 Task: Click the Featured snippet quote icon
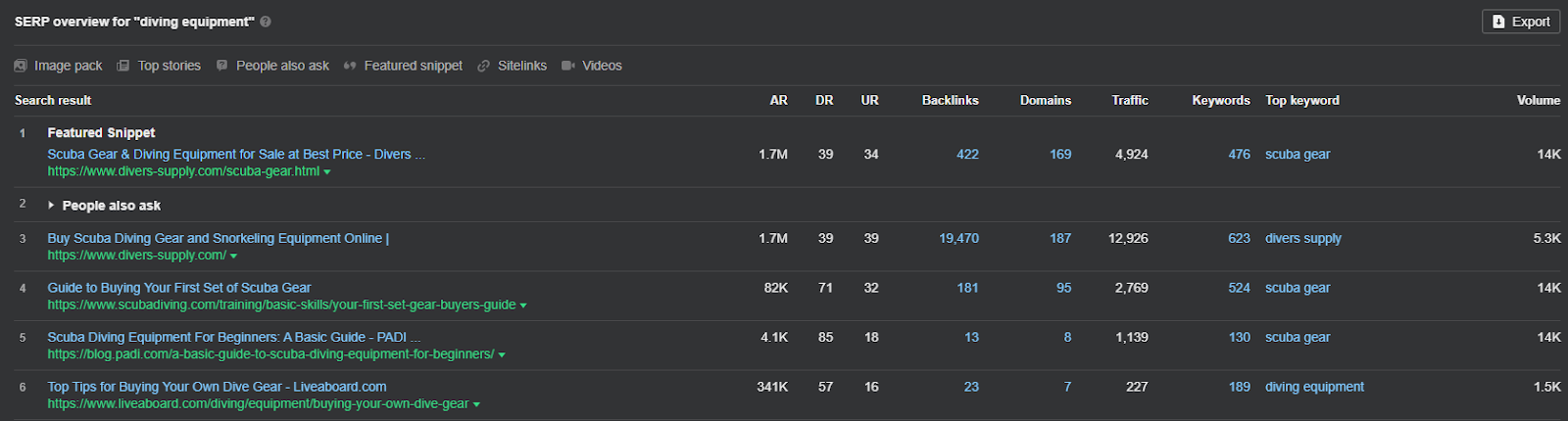350,66
